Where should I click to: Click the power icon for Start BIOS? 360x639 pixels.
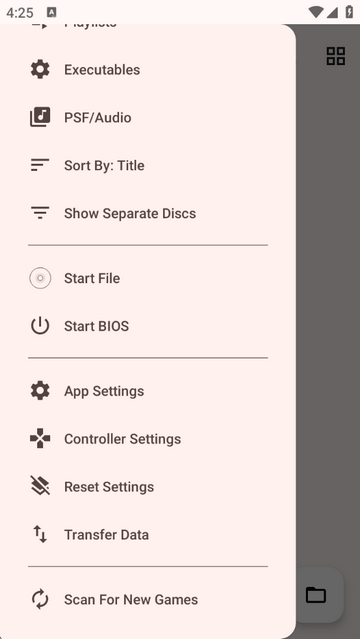pyautogui.click(x=40, y=326)
